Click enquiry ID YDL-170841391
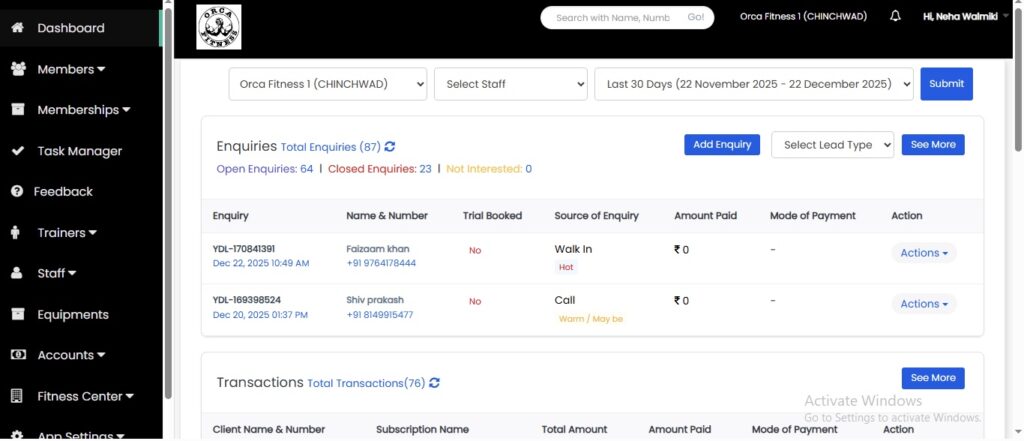Image resolution: width=1024 pixels, height=441 pixels. click(244, 249)
